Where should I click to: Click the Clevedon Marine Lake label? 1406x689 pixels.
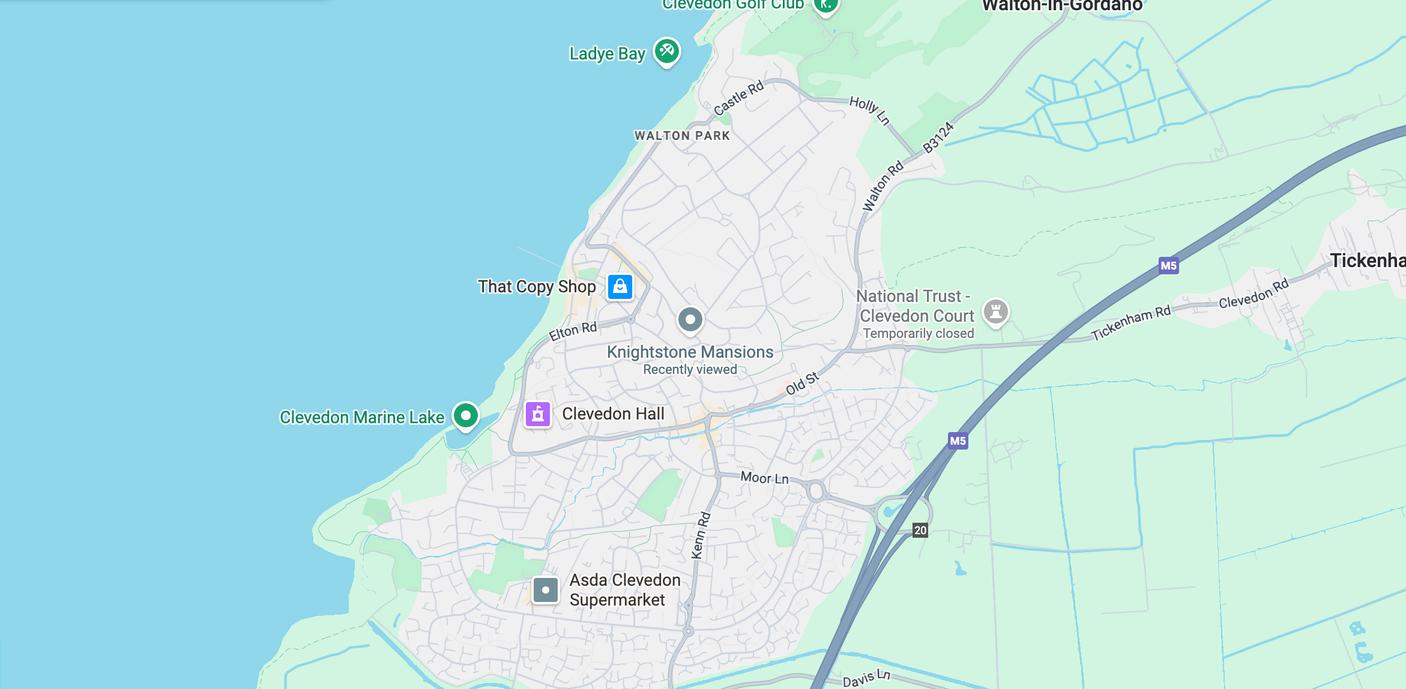[362, 417]
